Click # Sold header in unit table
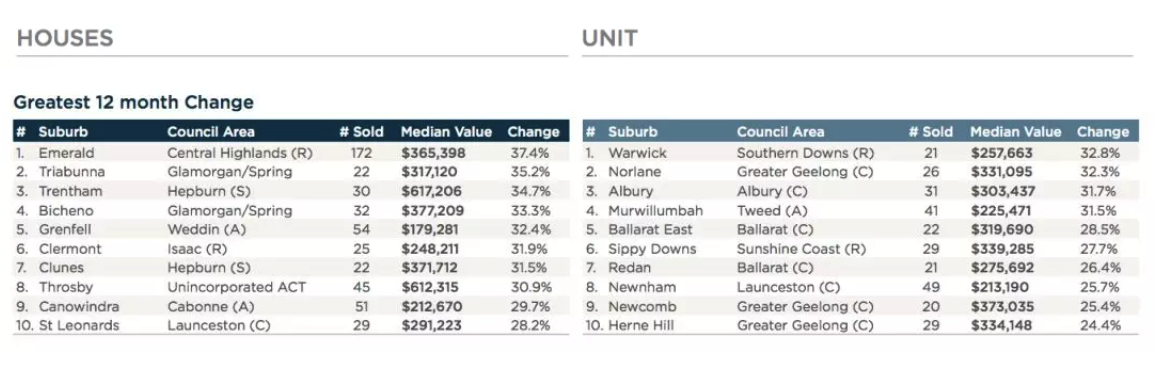Image resolution: width=1166 pixels, height=388 pixels. (930, 132)
